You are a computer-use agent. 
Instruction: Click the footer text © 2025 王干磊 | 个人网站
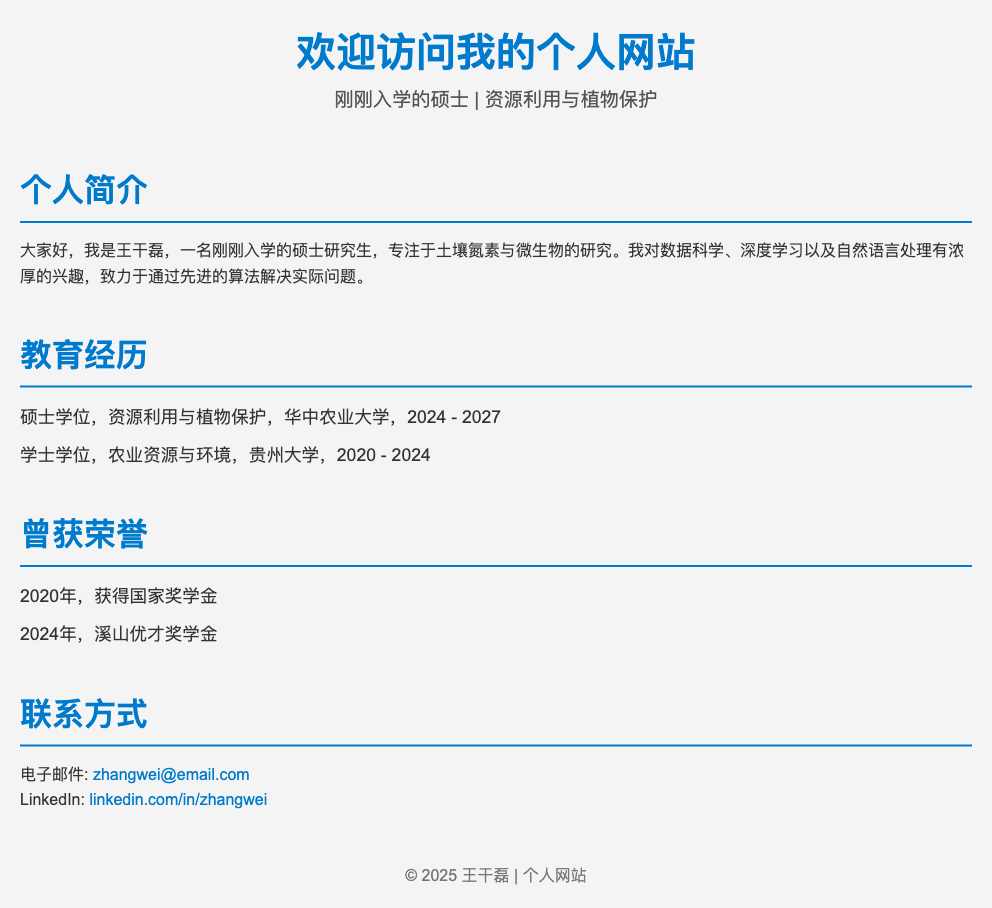click(496, 875)
